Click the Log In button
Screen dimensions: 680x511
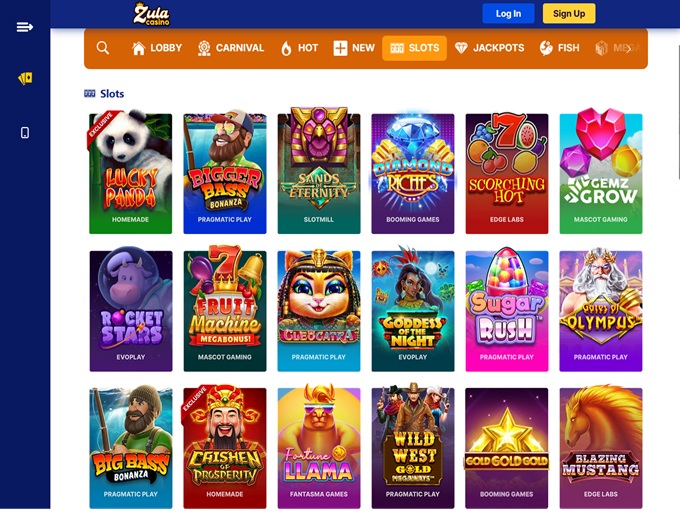click(508, 14)
